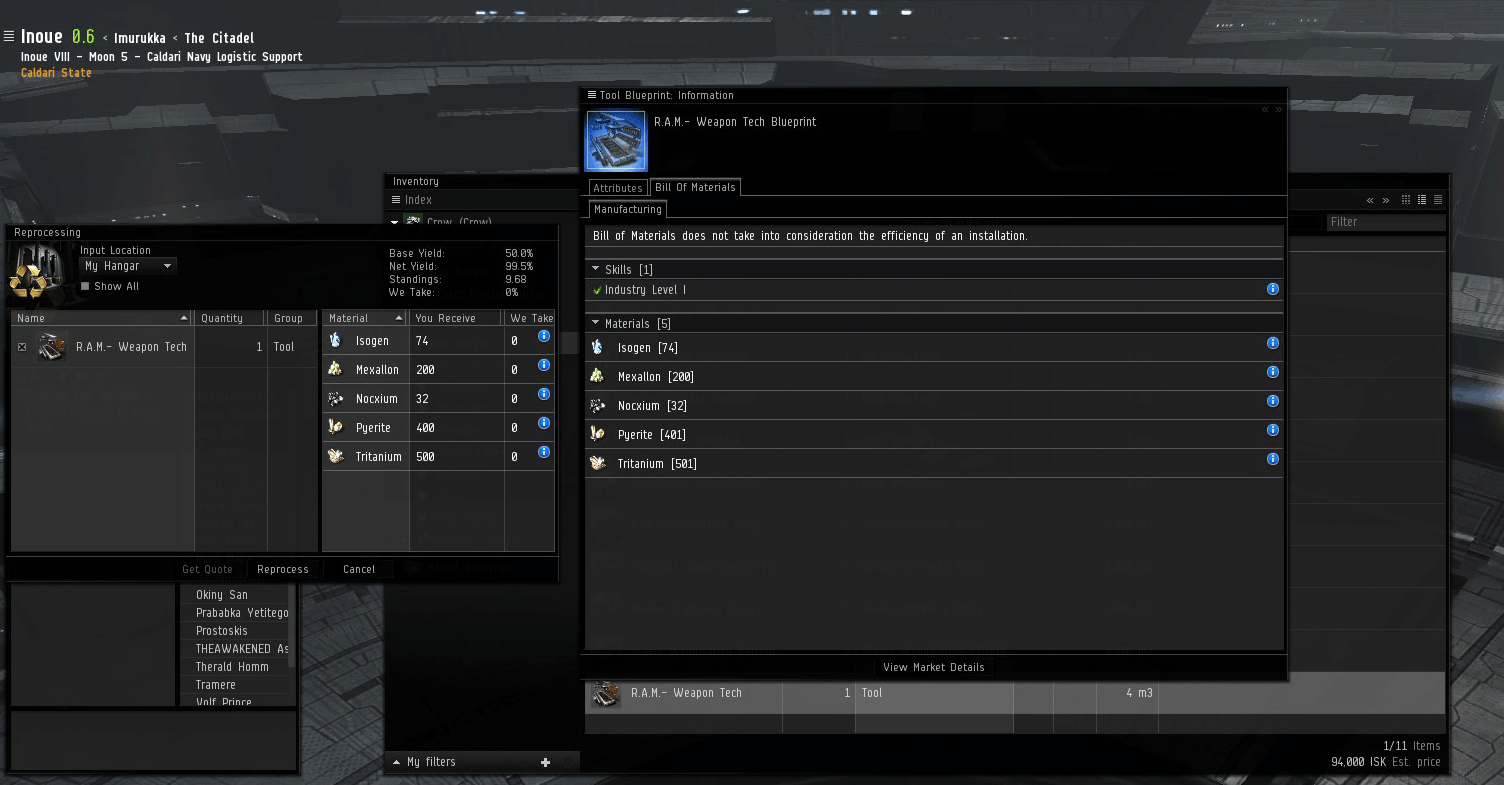Switch Inventory to details view mode
This screenshot has height=785, width=1504.
click(1422, 200)
